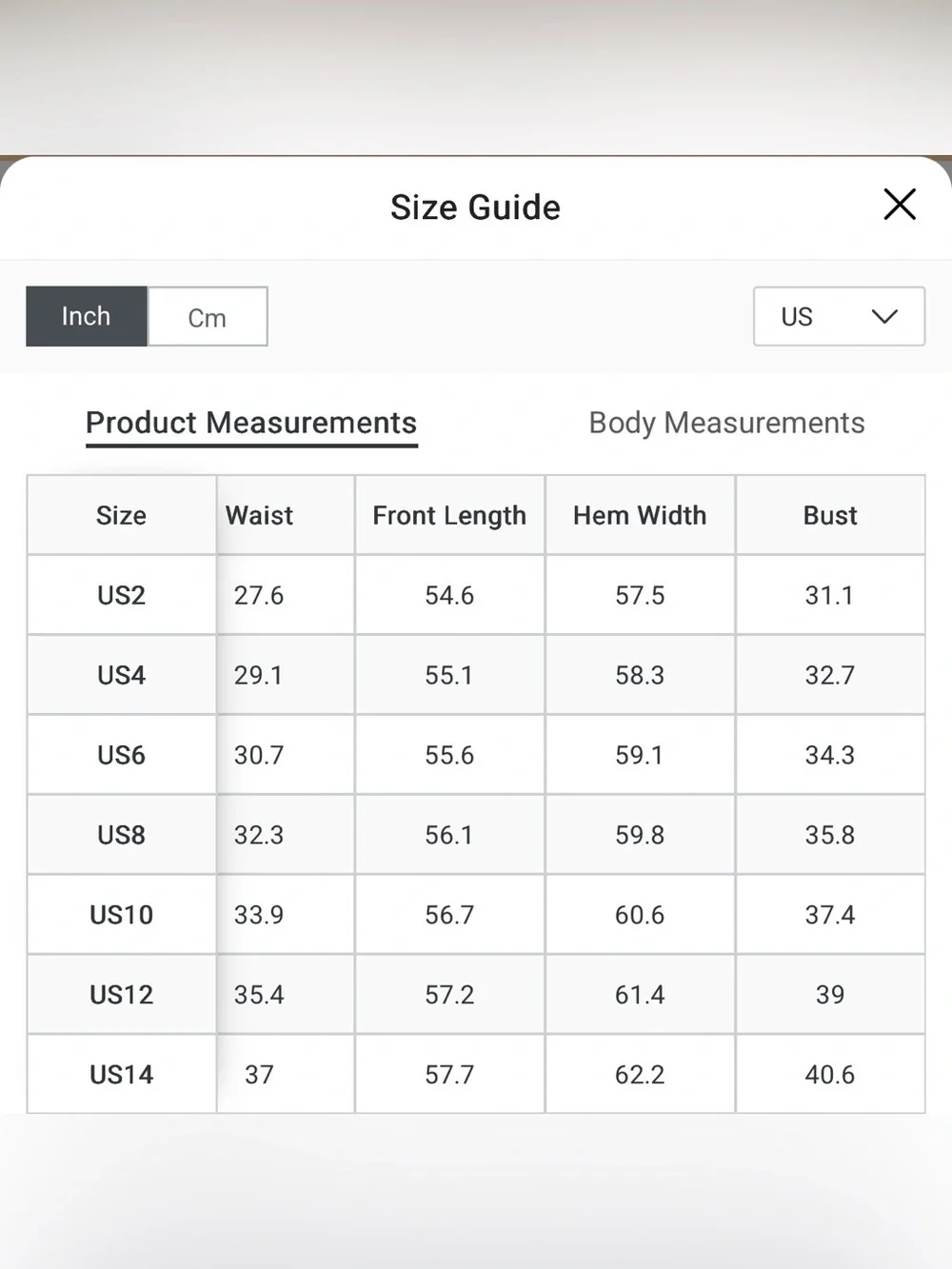The width and height of the screenshot is (952, 1269).
Task: Select the Body Measurements tab
Action: click(x=726, y=423)
